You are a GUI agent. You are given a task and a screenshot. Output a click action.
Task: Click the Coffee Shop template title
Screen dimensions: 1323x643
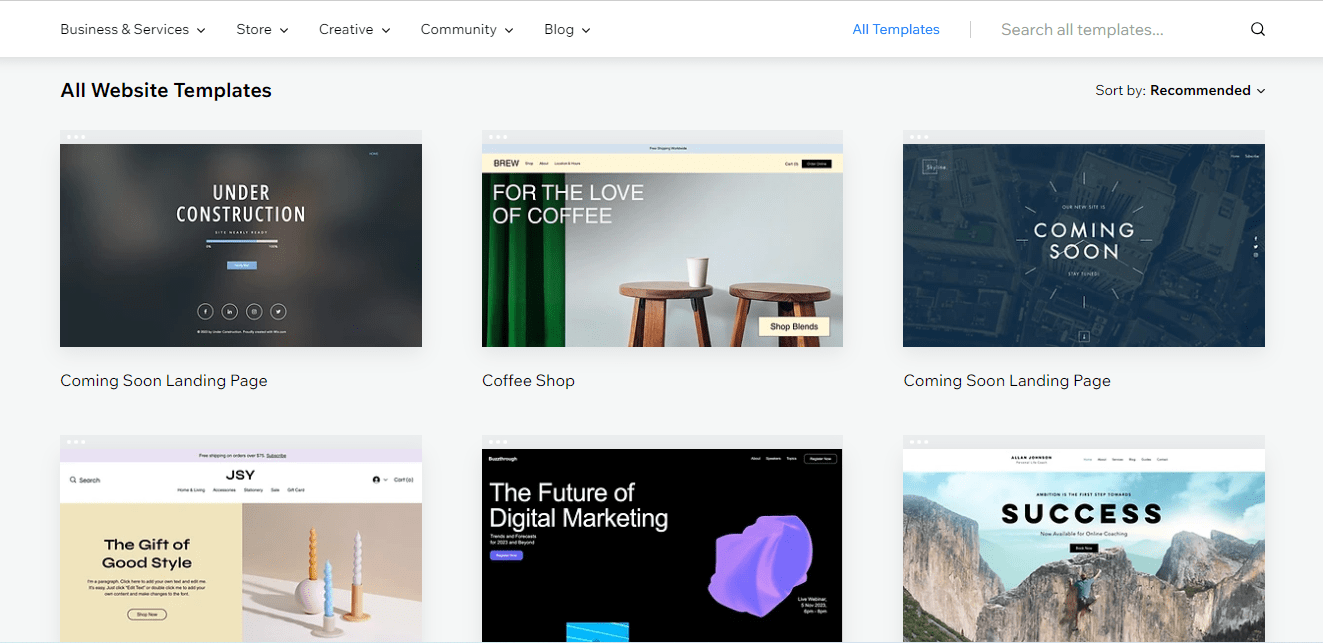tap(528, 380)
